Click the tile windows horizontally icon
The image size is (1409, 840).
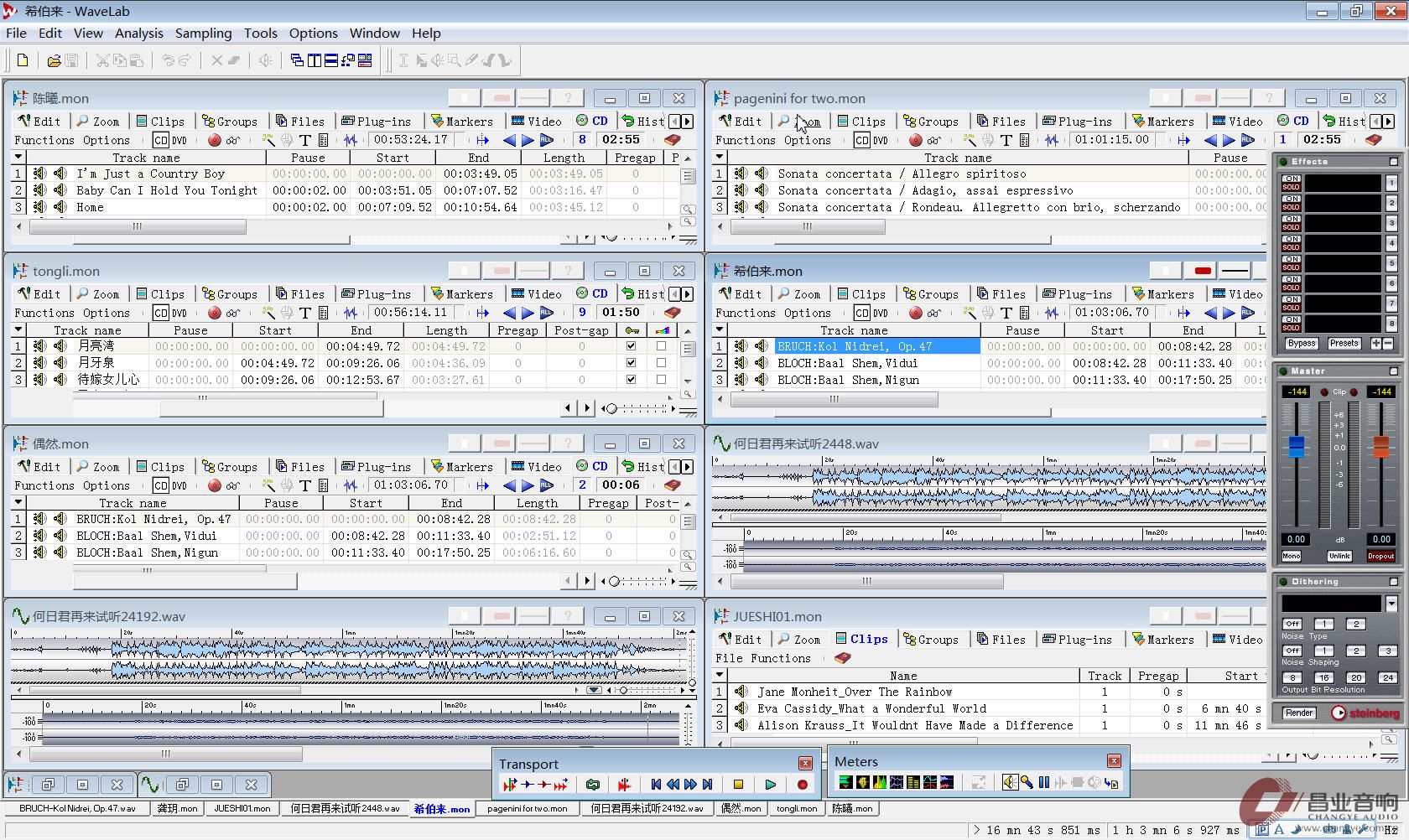(x=330, y=60)
